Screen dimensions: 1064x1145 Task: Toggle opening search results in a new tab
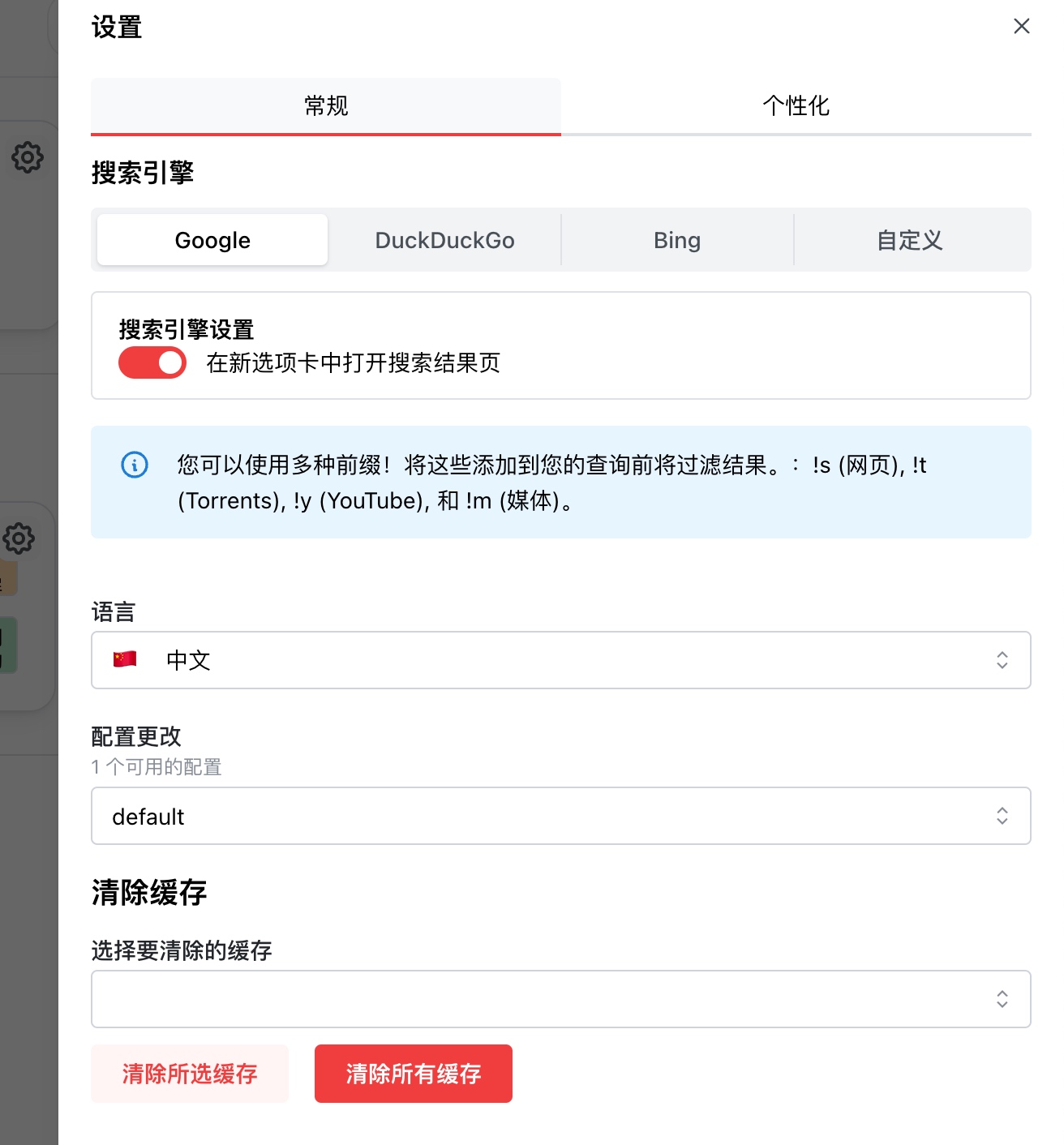tap(152, 362)
